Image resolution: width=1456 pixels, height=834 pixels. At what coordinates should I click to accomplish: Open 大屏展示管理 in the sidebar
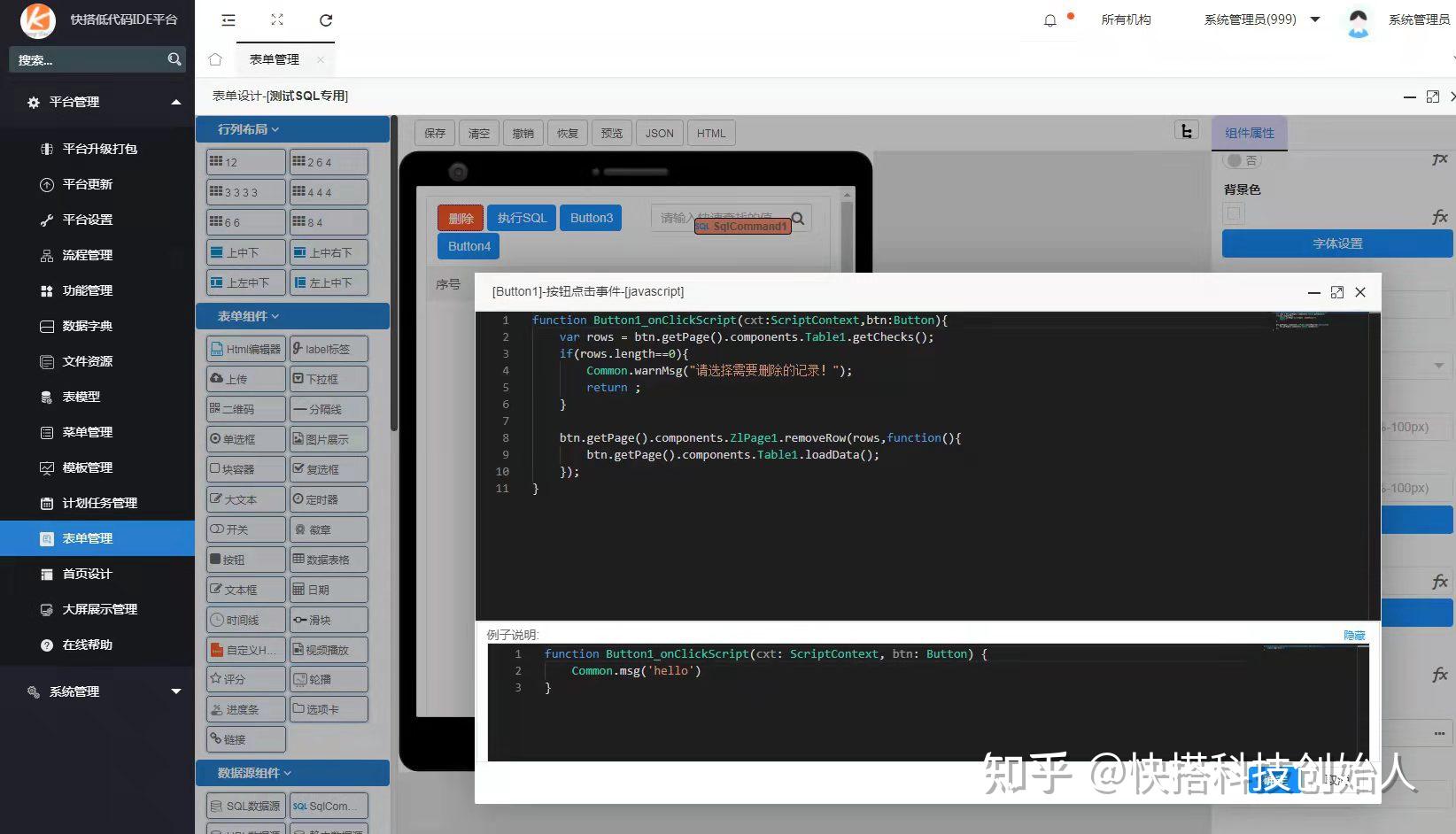[97, 609]
